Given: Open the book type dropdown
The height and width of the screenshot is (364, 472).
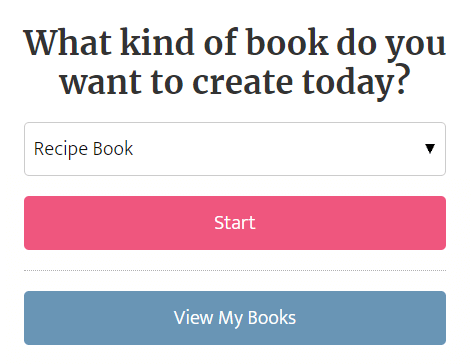Looking at the screenshot, I should coord(235,149).
